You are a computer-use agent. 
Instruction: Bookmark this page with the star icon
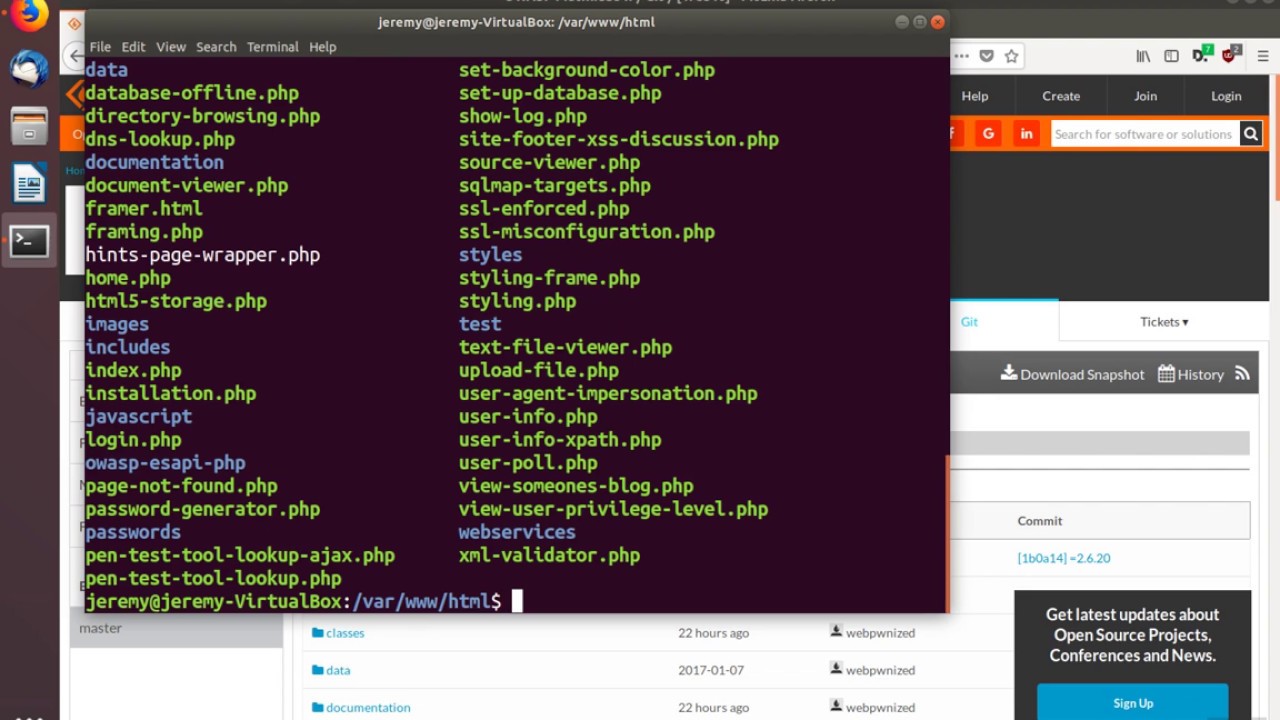(x=1011, y=56)
